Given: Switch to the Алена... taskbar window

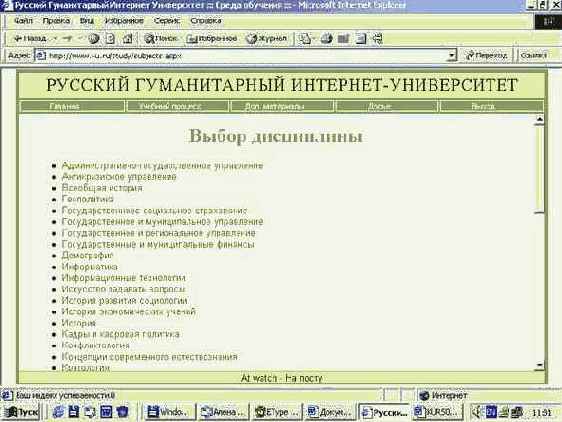Looking at the screenshot, I should [x=223, y=412].
